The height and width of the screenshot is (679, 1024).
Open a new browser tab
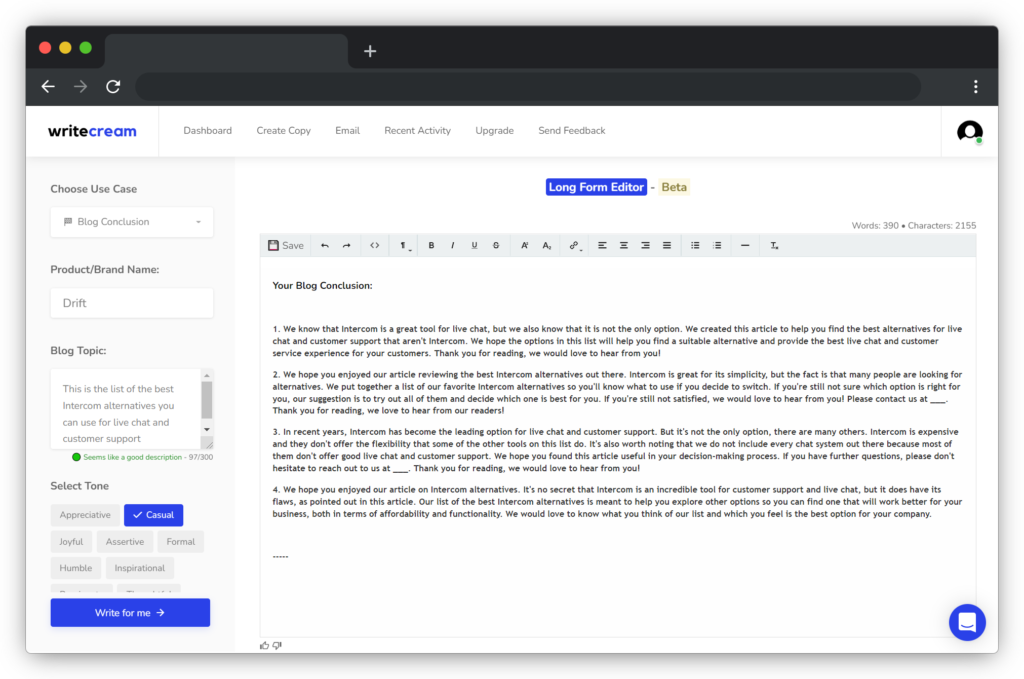tap(370, 51)
